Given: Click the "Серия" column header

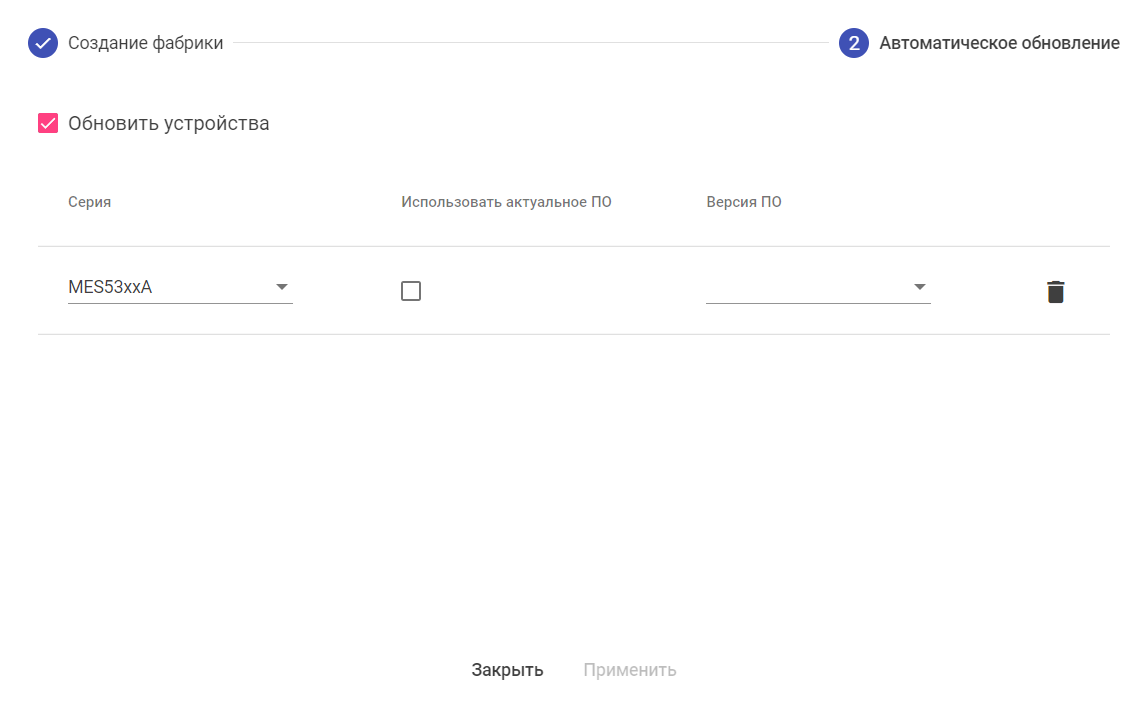Looking at the screenshot, I should (90, 202).
